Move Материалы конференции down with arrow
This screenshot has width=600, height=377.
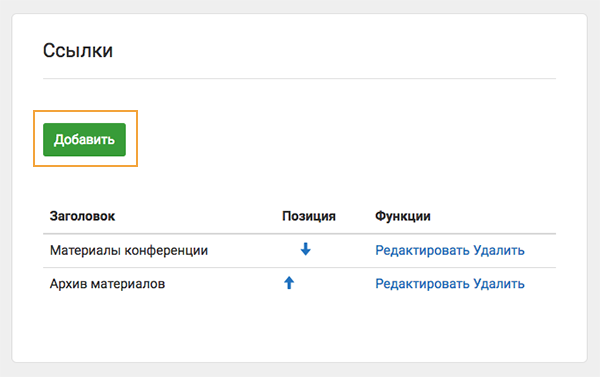tap(305, 249)
